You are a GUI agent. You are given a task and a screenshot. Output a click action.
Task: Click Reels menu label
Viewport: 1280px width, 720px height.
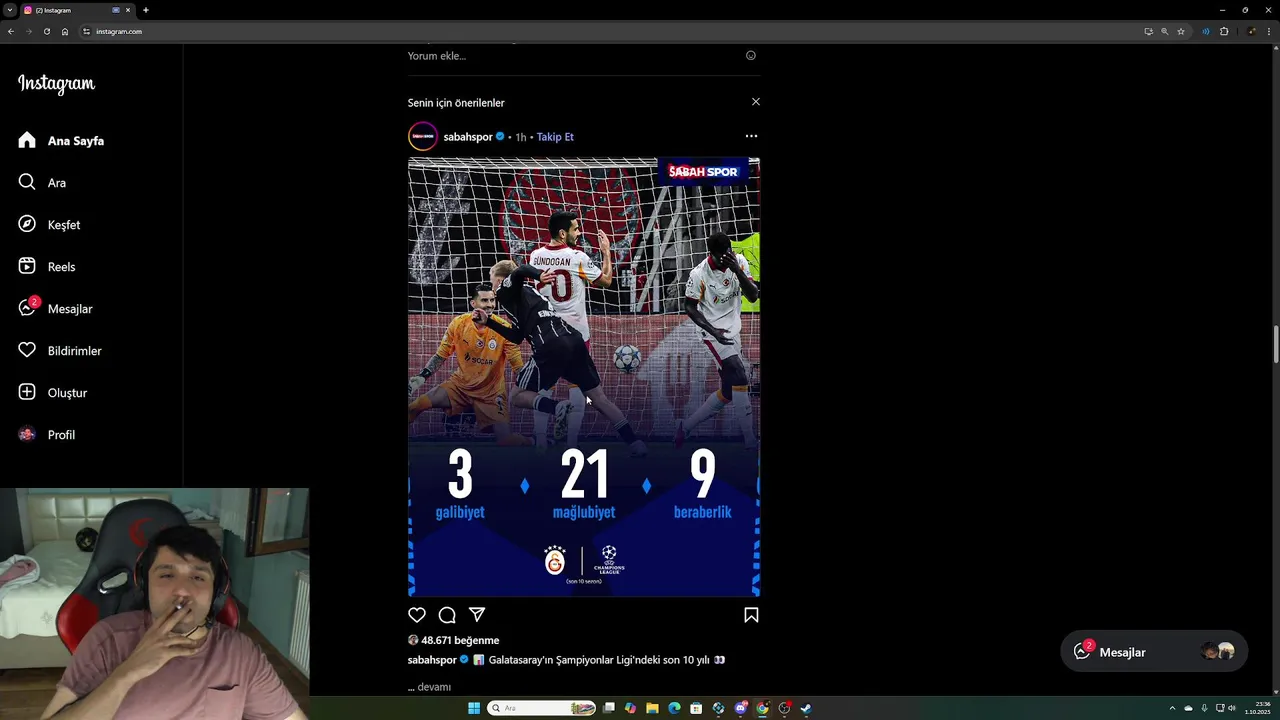pyautogui.click(x=61, y=267)
